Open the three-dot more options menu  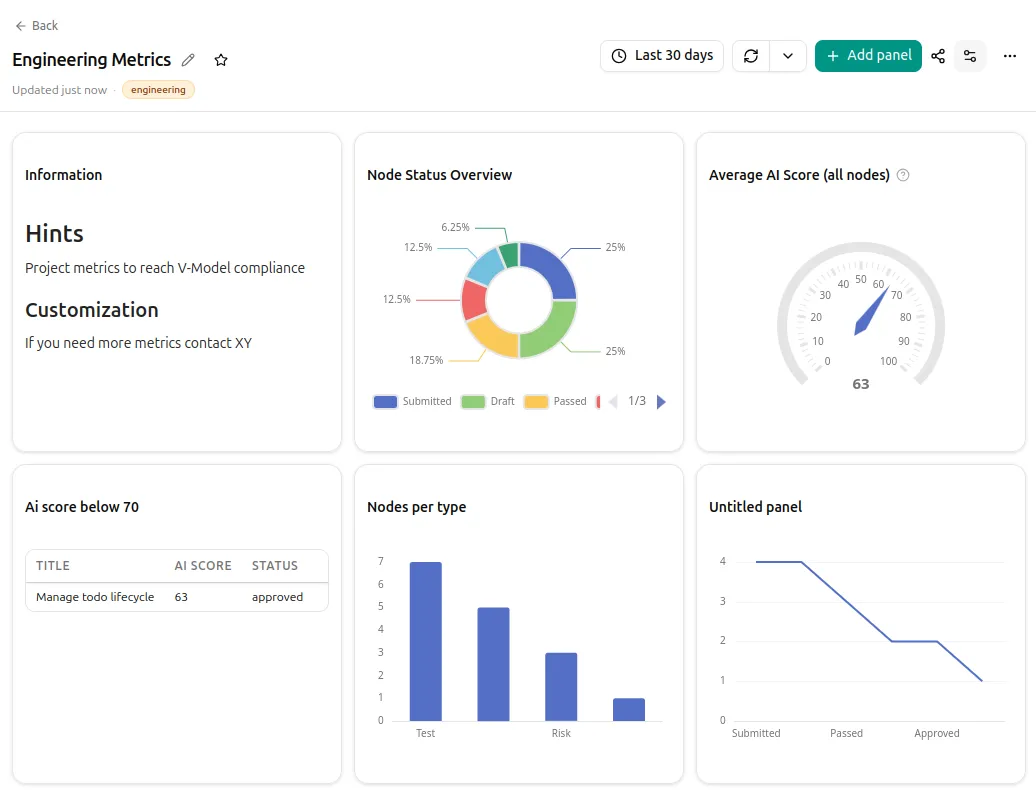1010,56
